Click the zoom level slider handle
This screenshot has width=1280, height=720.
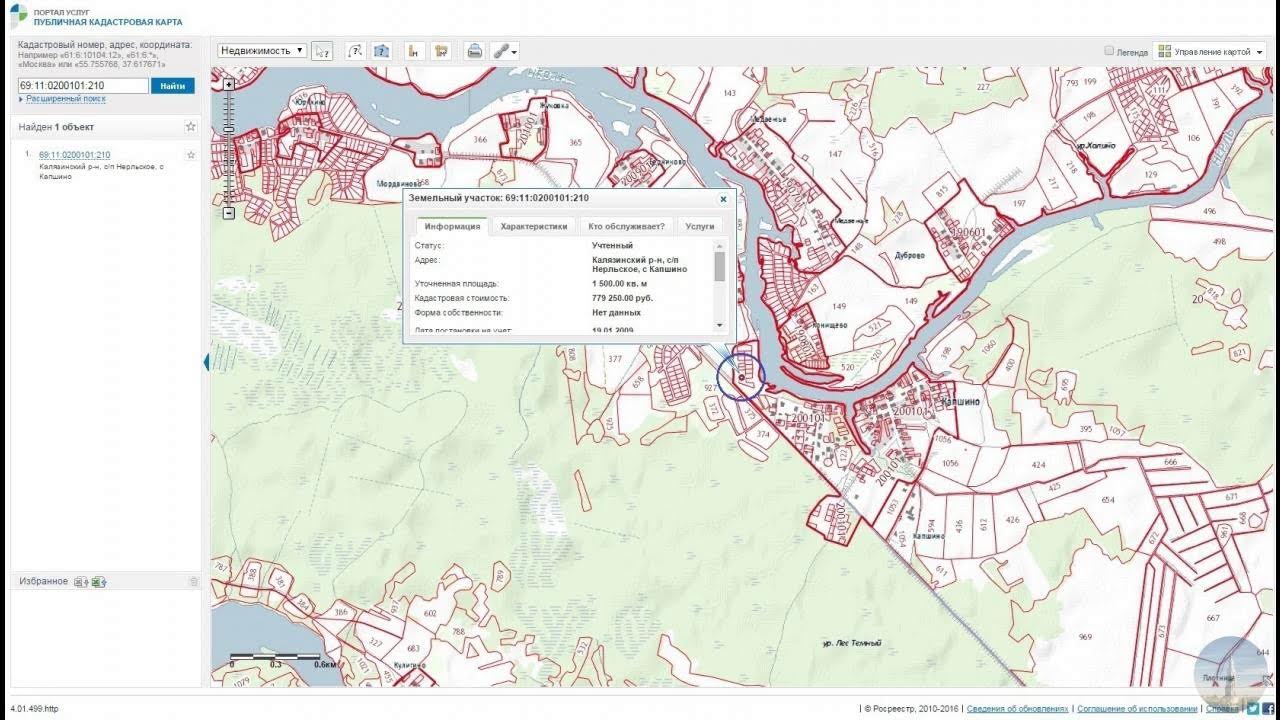(x=229, y=130)
